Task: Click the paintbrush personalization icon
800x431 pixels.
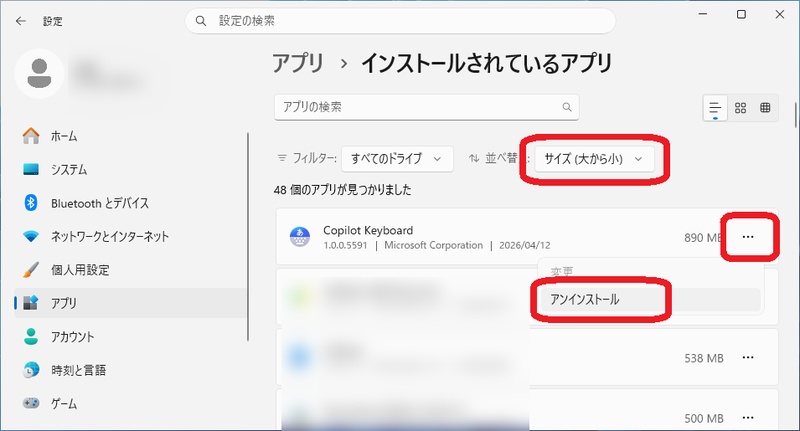Action: click(x=31, y=269)
